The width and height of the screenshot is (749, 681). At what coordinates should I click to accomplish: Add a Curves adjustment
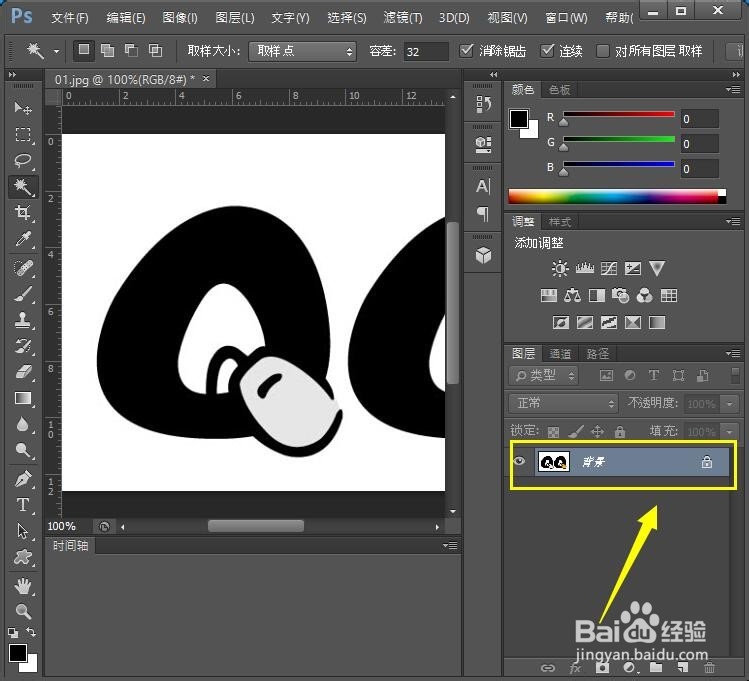(x=609, y=268)
